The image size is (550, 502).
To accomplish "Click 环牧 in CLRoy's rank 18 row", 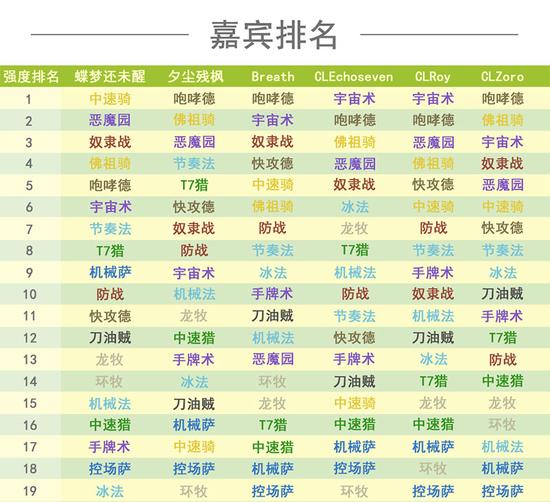I will pyautogui.click(x=433, y=468).
